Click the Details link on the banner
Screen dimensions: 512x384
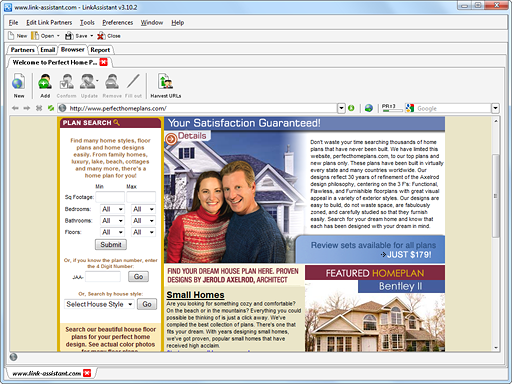click(192, 136)
